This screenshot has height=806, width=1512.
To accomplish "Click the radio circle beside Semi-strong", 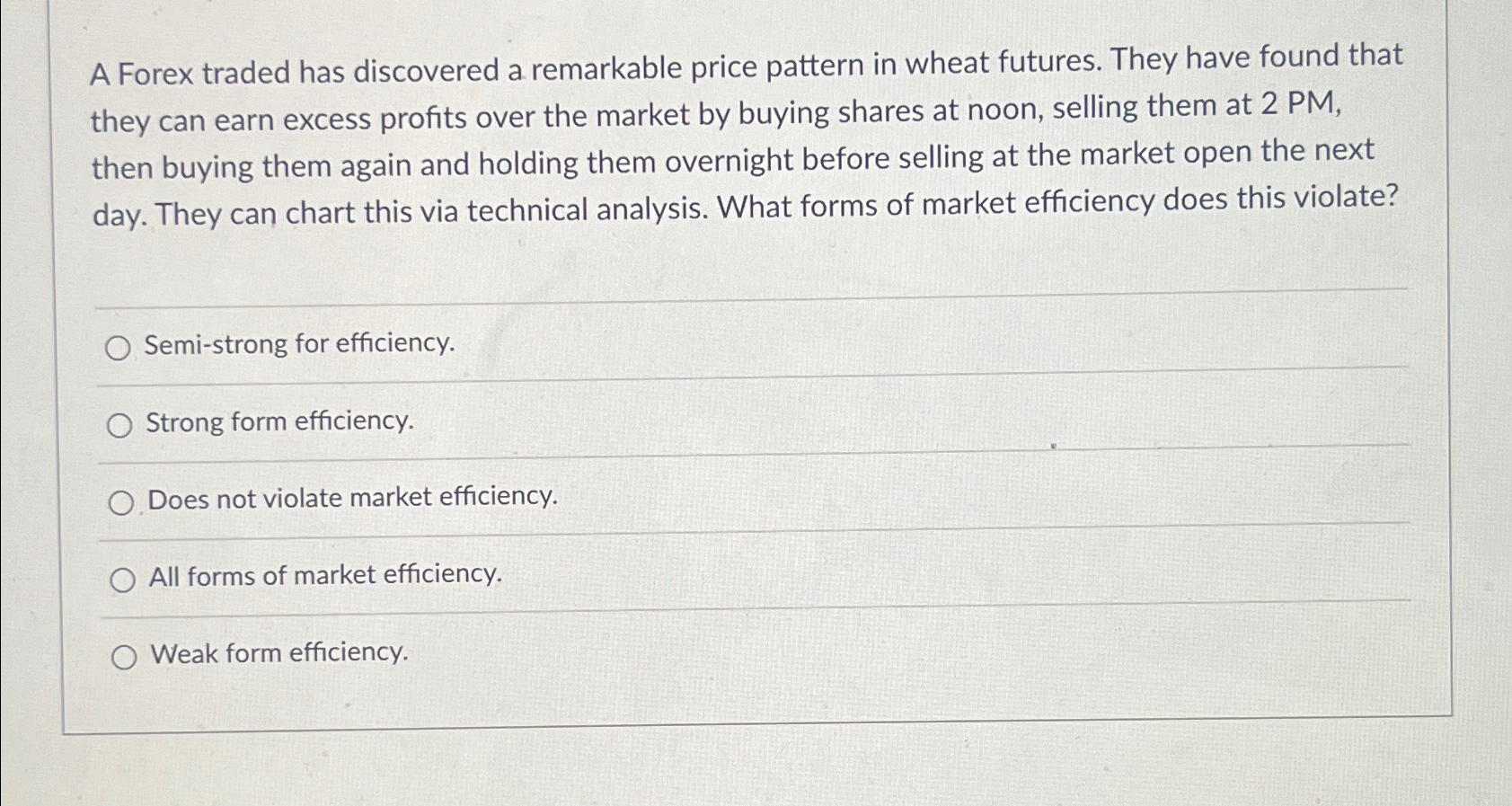I will 121,347.
